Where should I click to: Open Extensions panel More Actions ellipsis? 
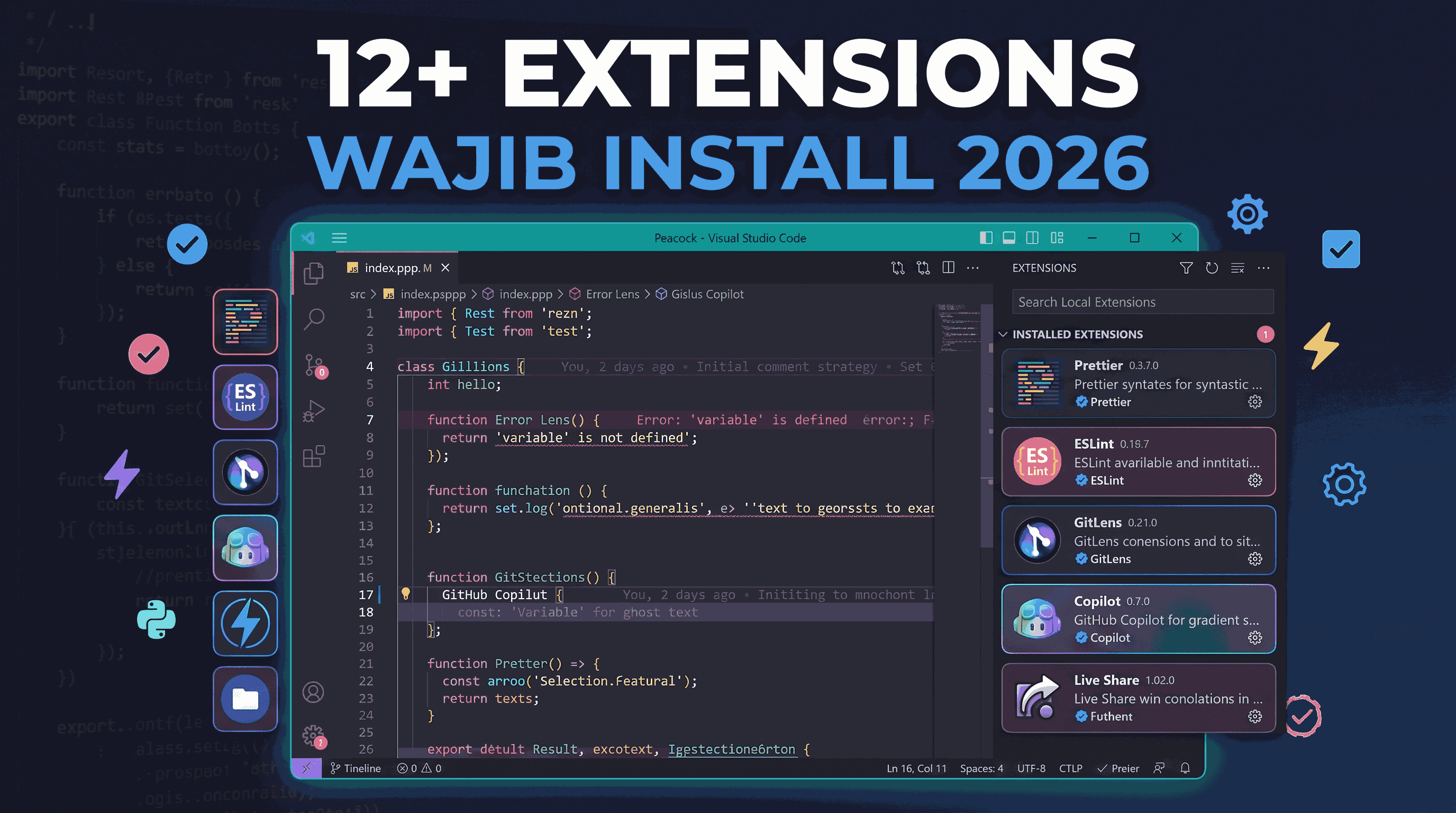click(x=1264, y=268)
